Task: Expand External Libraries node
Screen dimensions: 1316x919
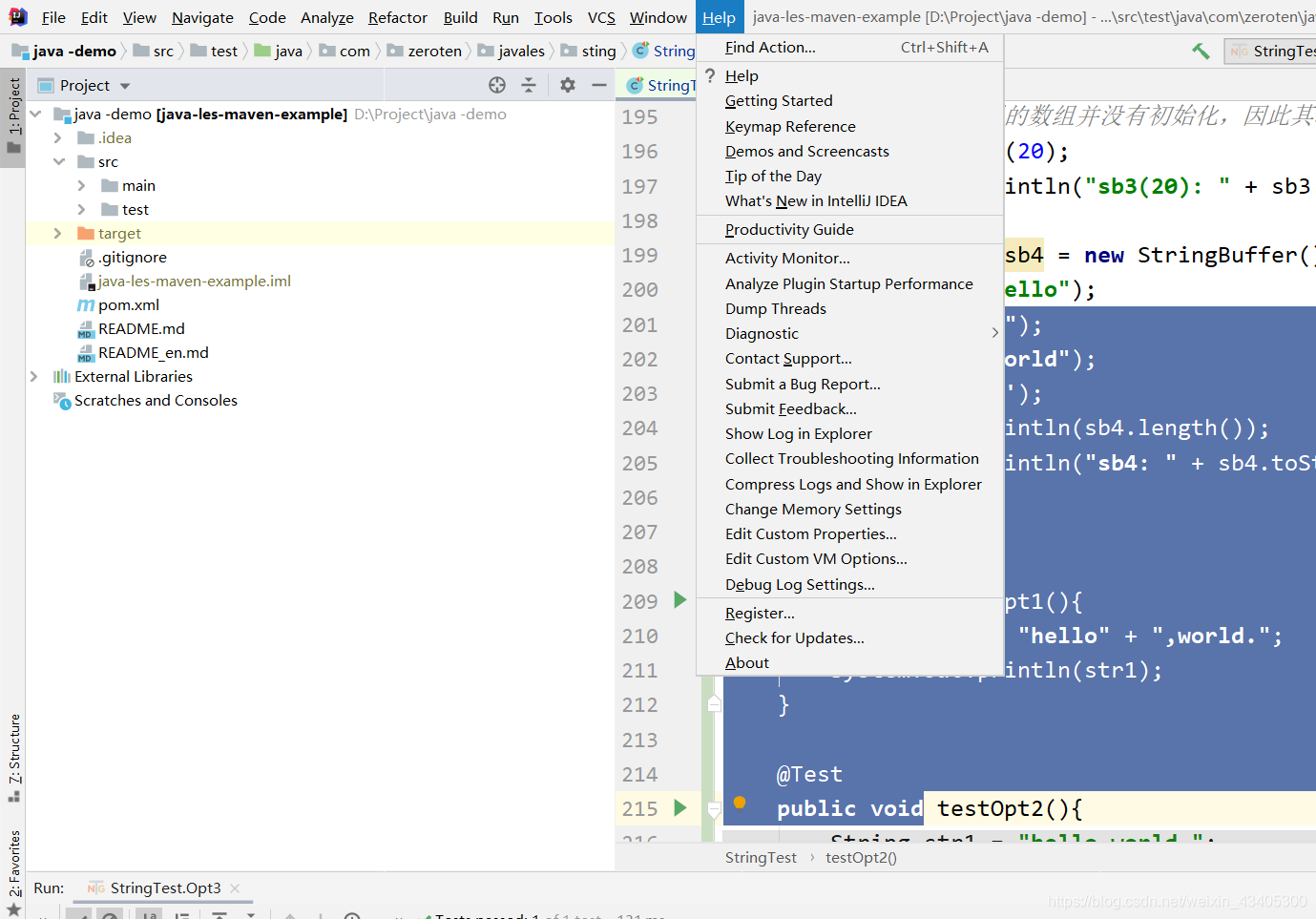Action: [x=34, y=377]
